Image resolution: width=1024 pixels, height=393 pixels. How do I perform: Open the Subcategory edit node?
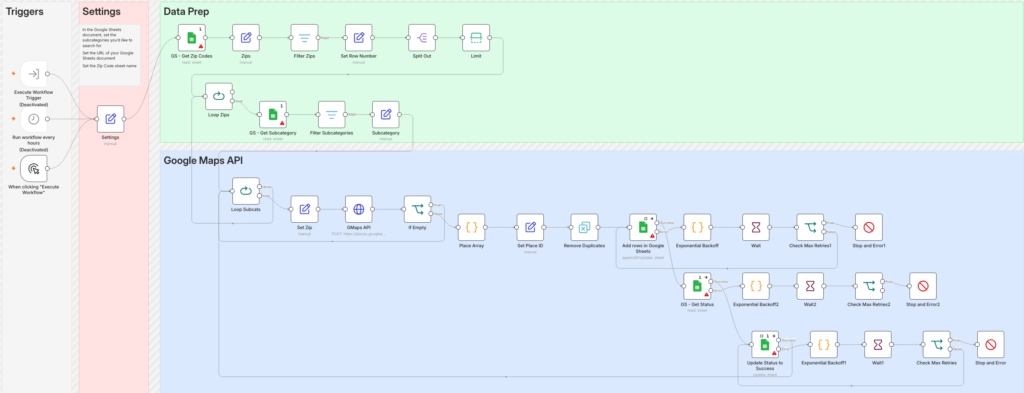385,114
